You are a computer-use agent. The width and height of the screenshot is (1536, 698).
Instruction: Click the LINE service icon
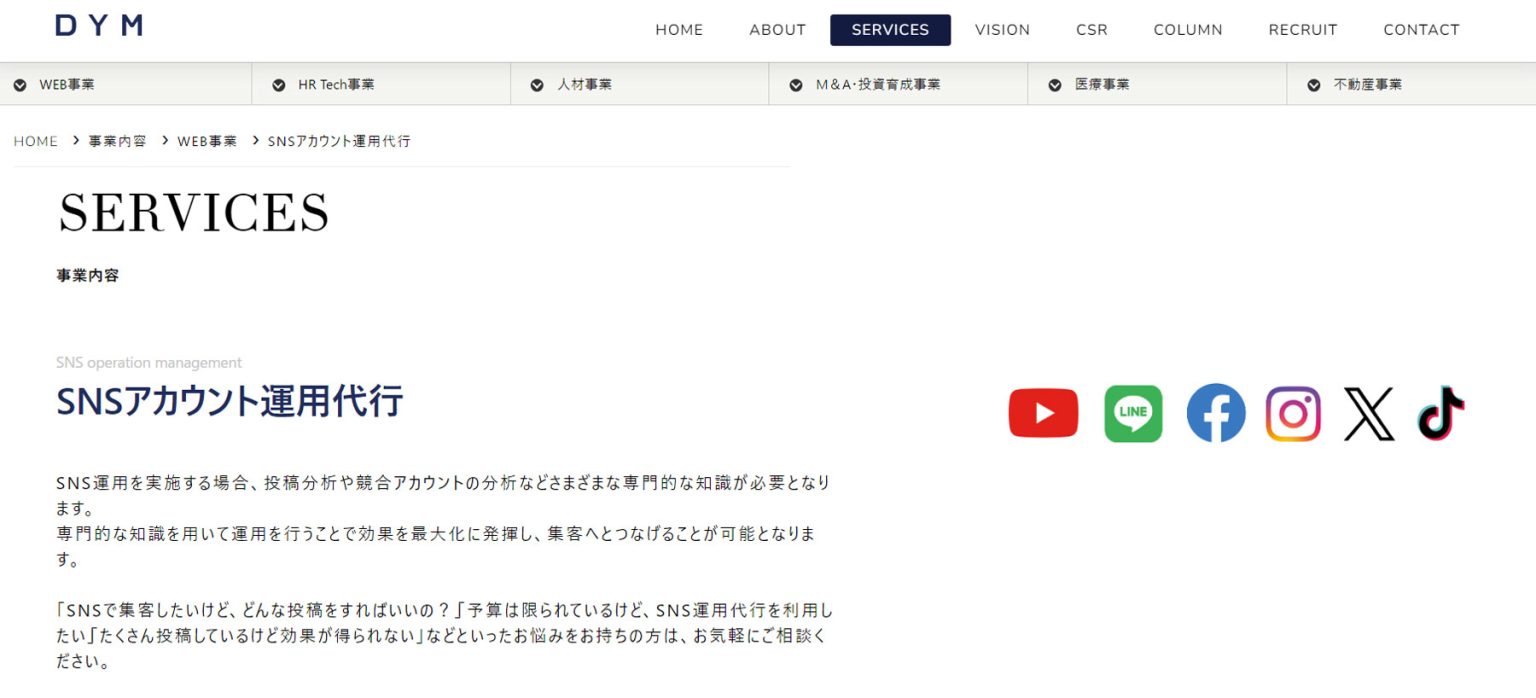click(x=1133, y=412)
